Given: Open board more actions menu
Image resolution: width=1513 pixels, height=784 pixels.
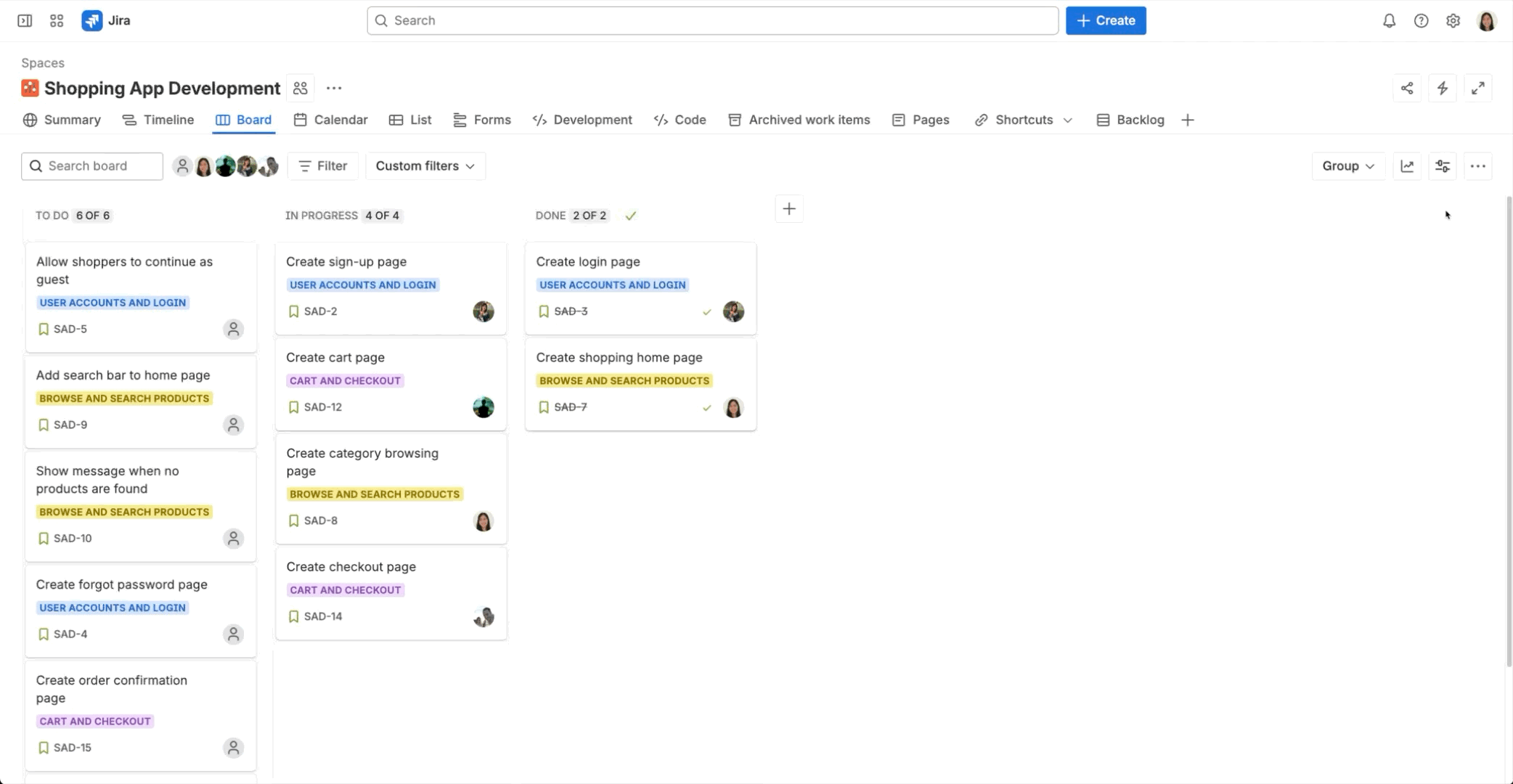Looking at the screenshot, I should tap(1478, 166).
